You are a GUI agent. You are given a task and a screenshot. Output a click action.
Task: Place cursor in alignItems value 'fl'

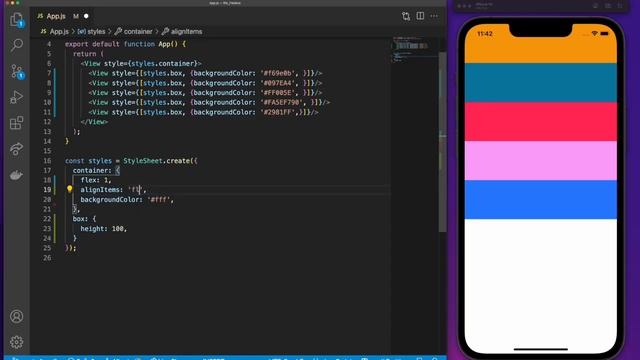point(136,190)
